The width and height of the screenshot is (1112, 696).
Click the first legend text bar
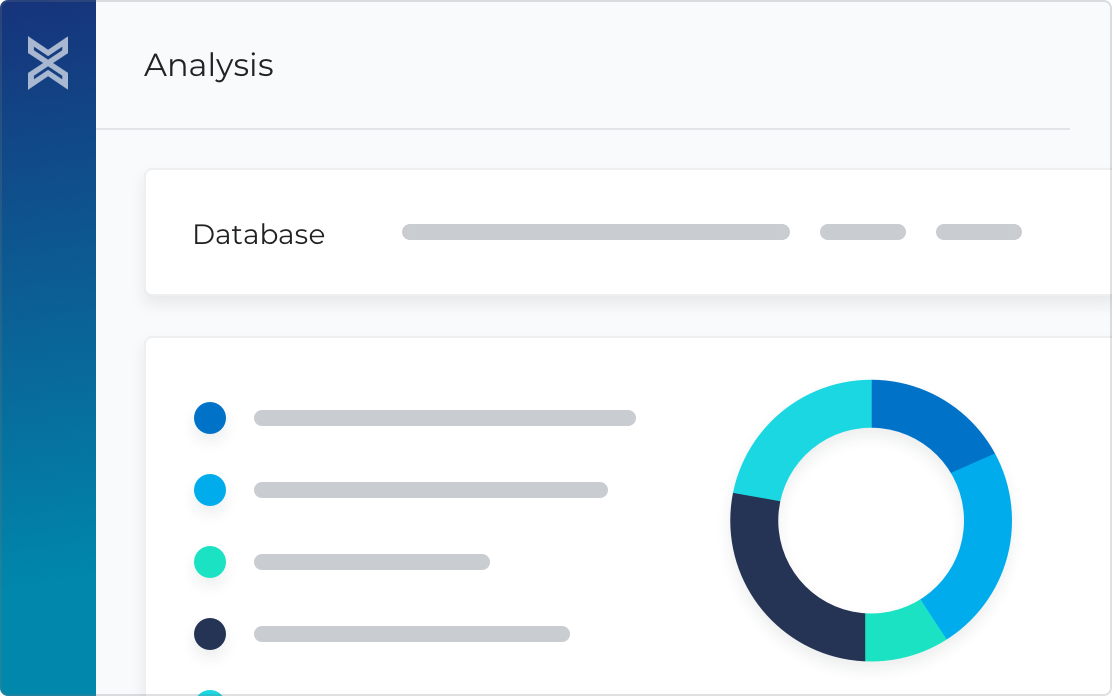point(445,418)
